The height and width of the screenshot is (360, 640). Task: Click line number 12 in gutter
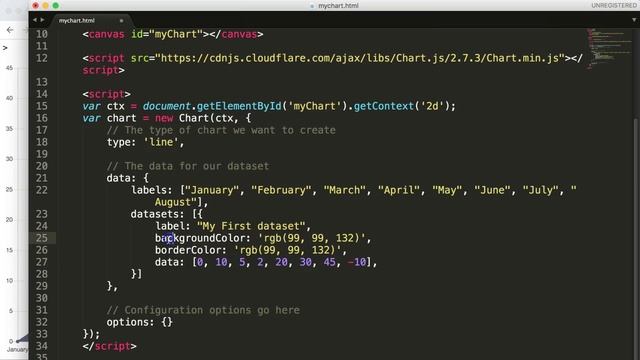click(42, 58)
